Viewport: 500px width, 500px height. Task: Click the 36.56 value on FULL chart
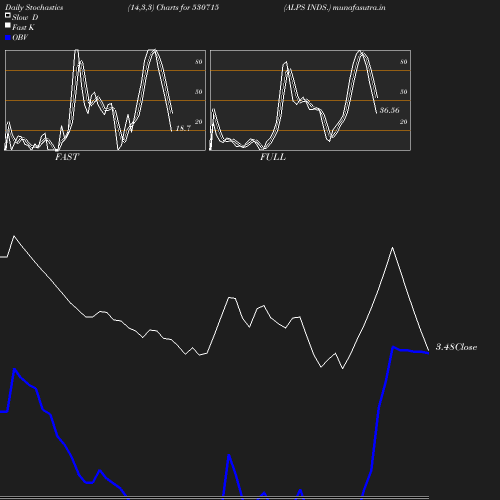click(x=389, y=110)
